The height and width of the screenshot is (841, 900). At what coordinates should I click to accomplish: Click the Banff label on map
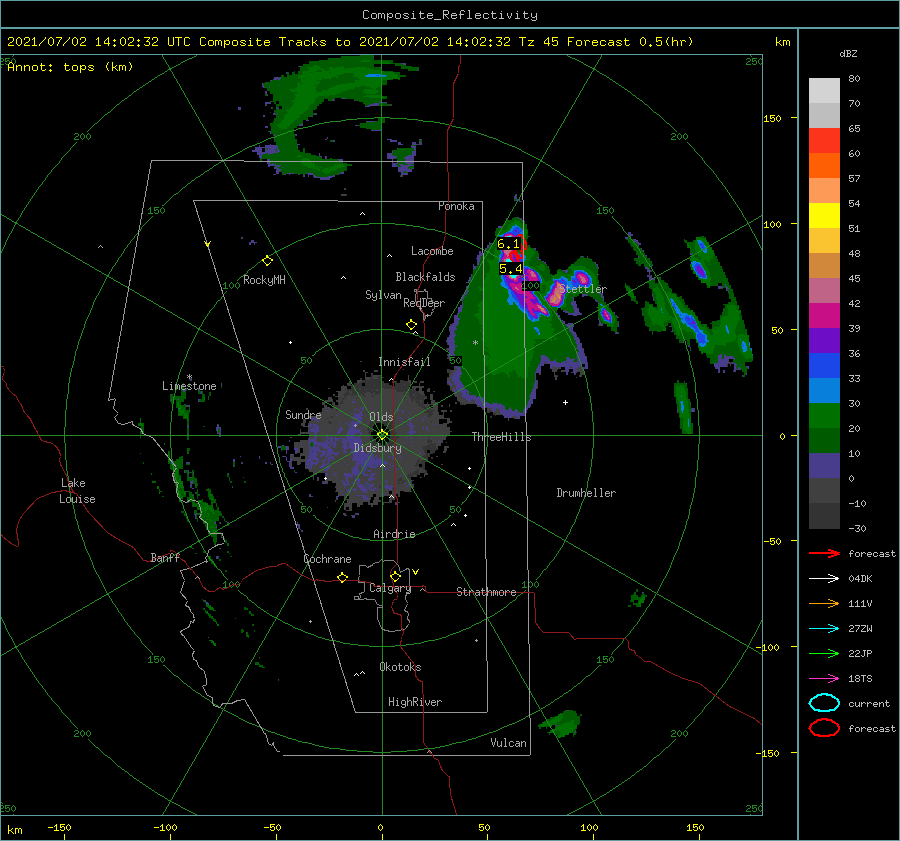165,557
